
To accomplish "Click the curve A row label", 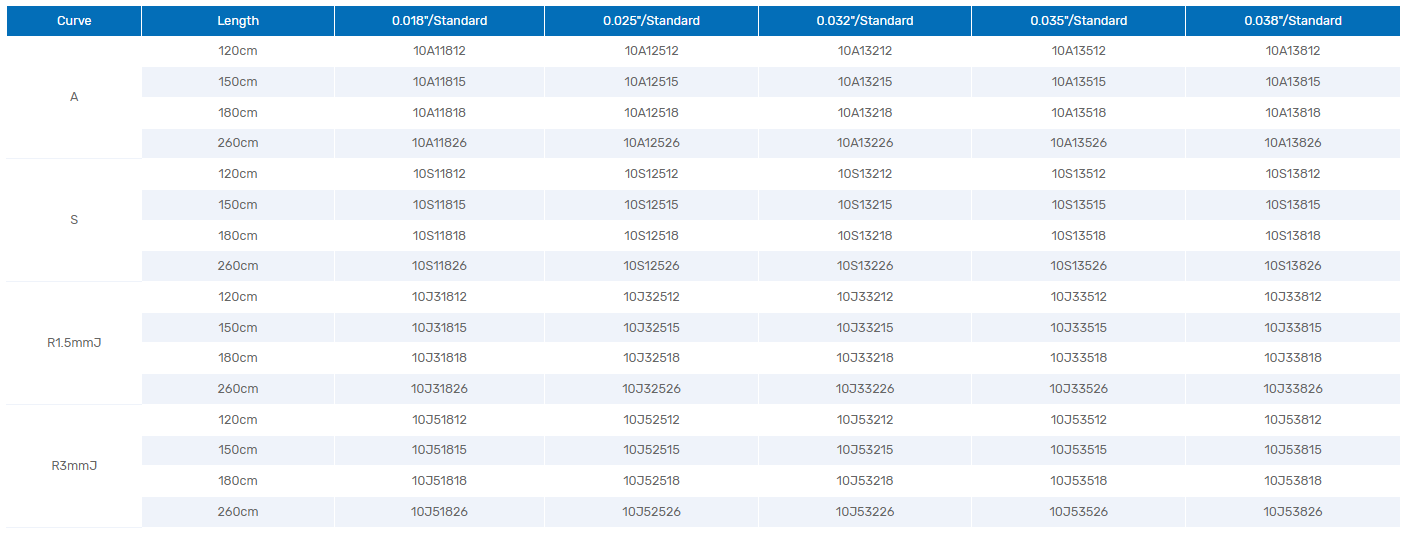I will click(x=74, y=97).
